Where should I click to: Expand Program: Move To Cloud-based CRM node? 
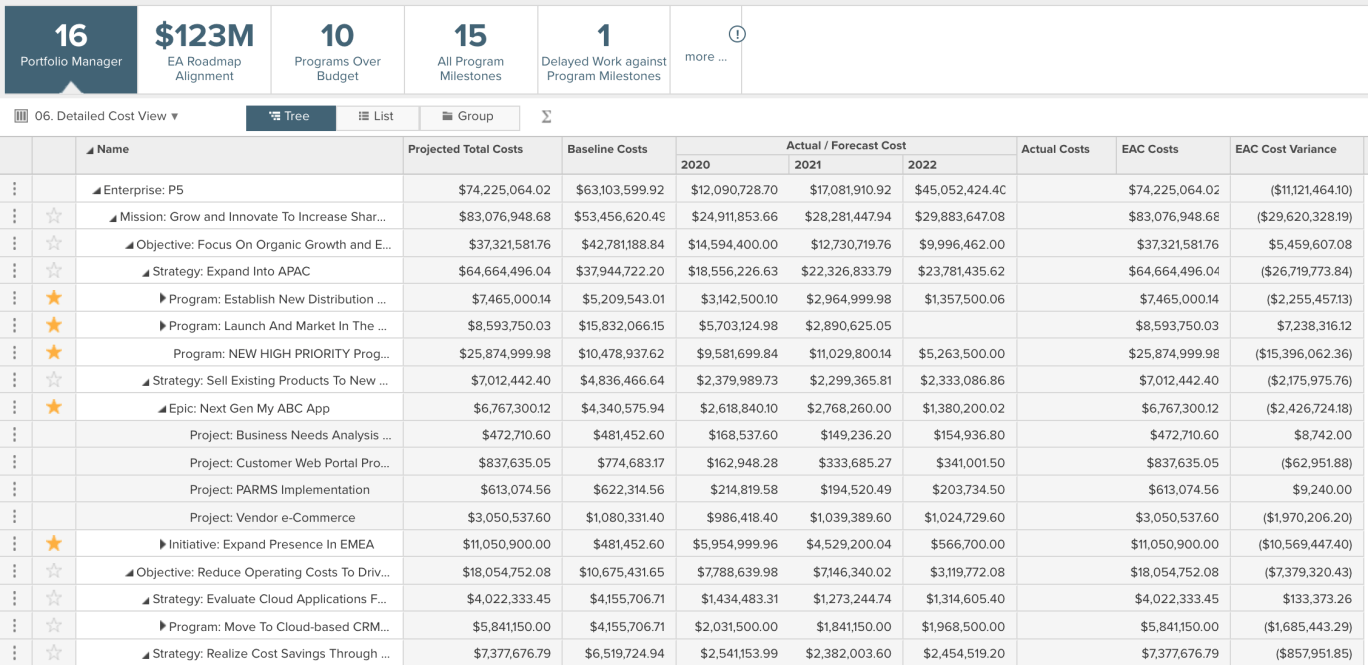tap(163, 626)
